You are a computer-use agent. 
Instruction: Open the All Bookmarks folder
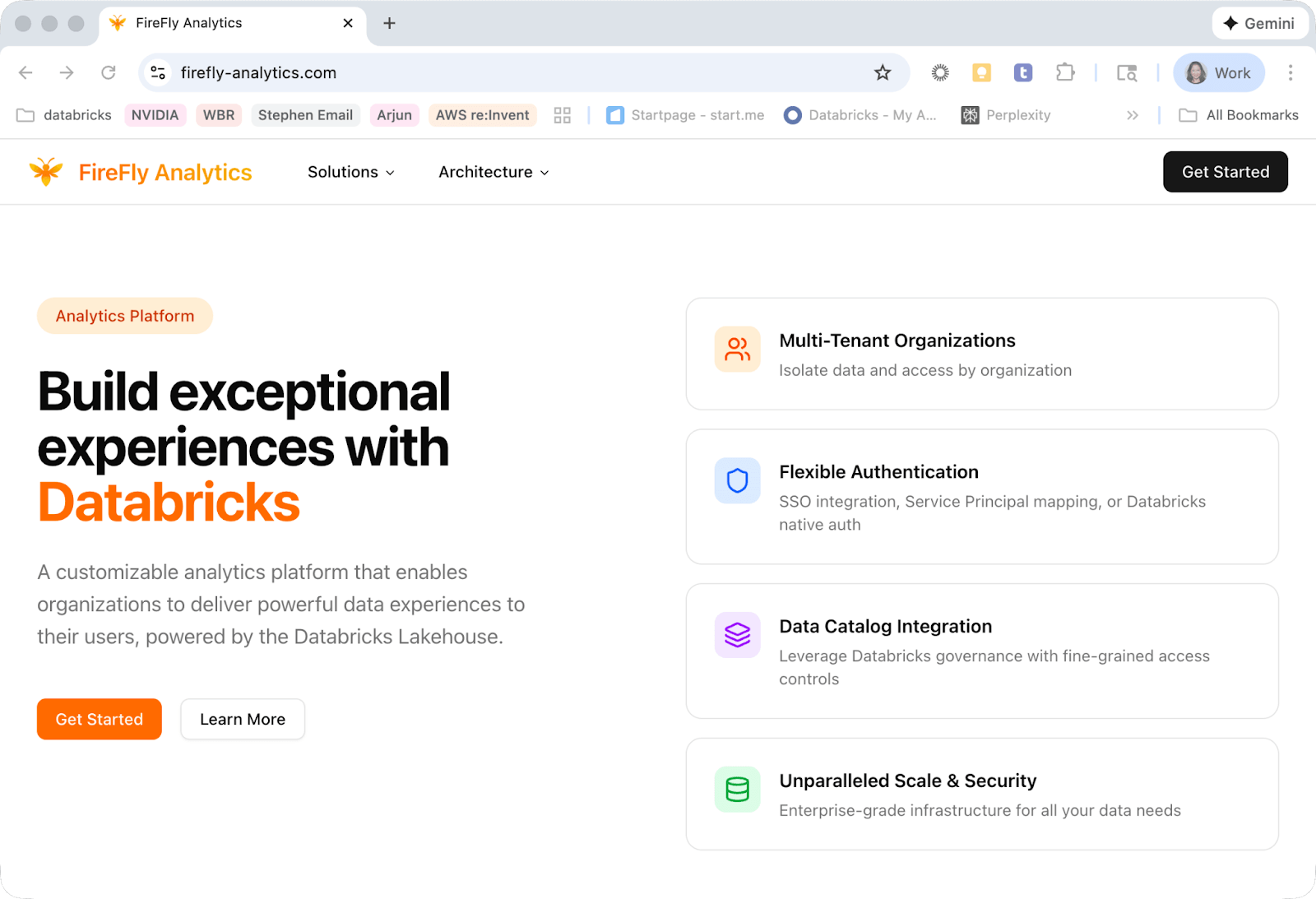tap(1239, 115)
